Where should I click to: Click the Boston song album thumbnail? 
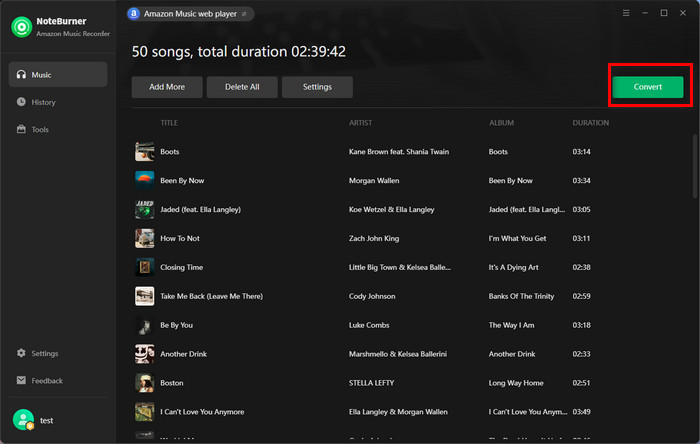click(145, 383)
